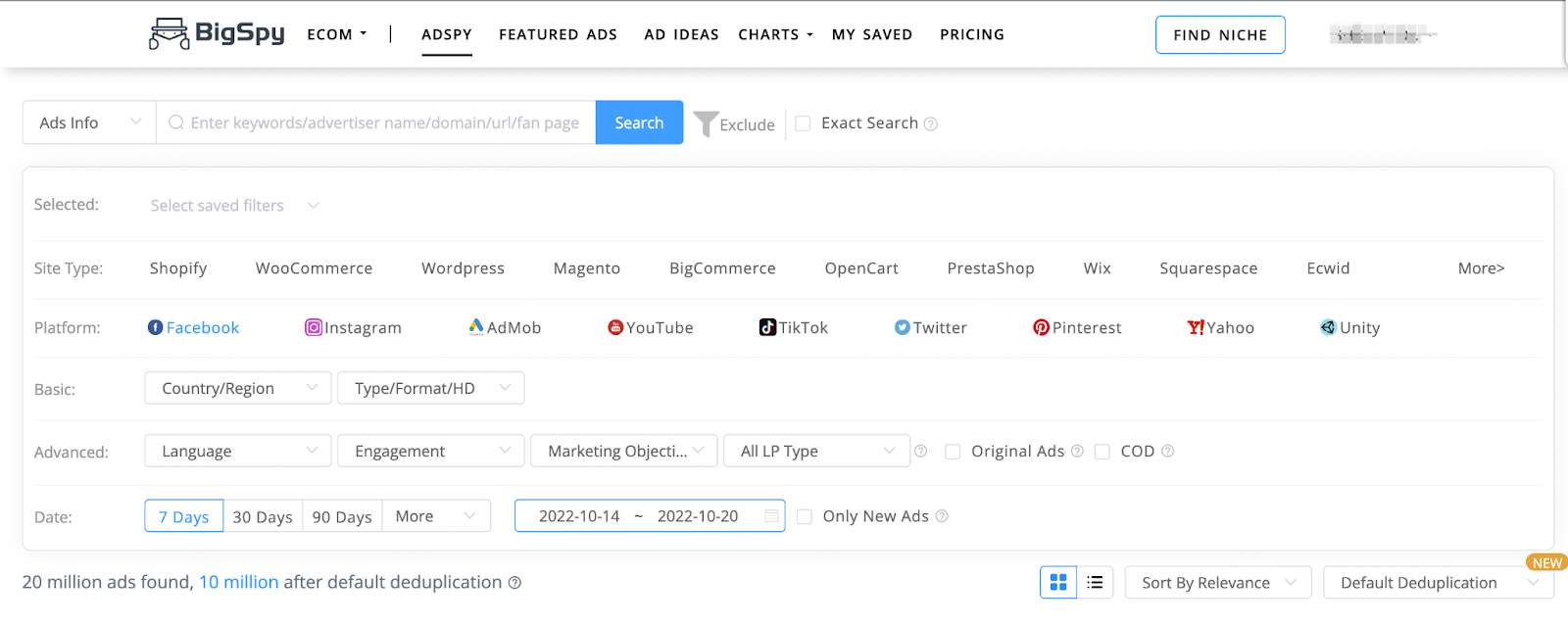Click the COD help icon
This screenshot has width=1568, height=625.
pos(1167,451)
